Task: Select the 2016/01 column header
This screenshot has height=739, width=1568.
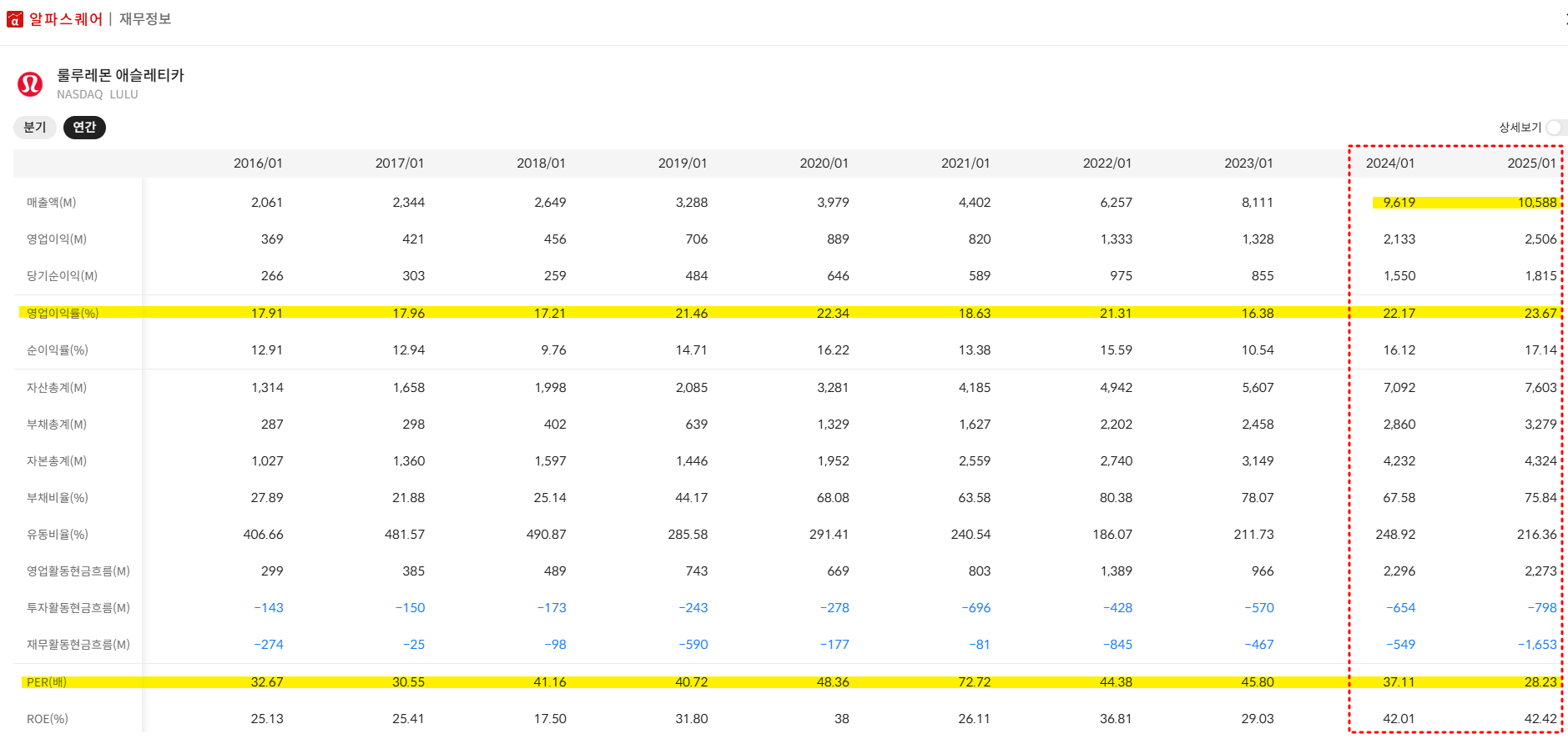Action: 258,163
